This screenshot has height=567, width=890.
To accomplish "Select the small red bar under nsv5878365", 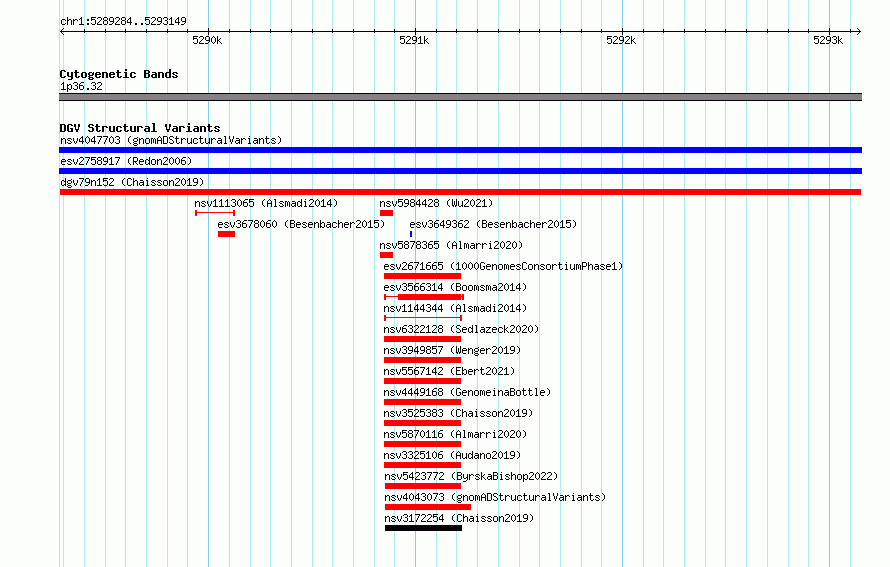I will pos(387,255).
